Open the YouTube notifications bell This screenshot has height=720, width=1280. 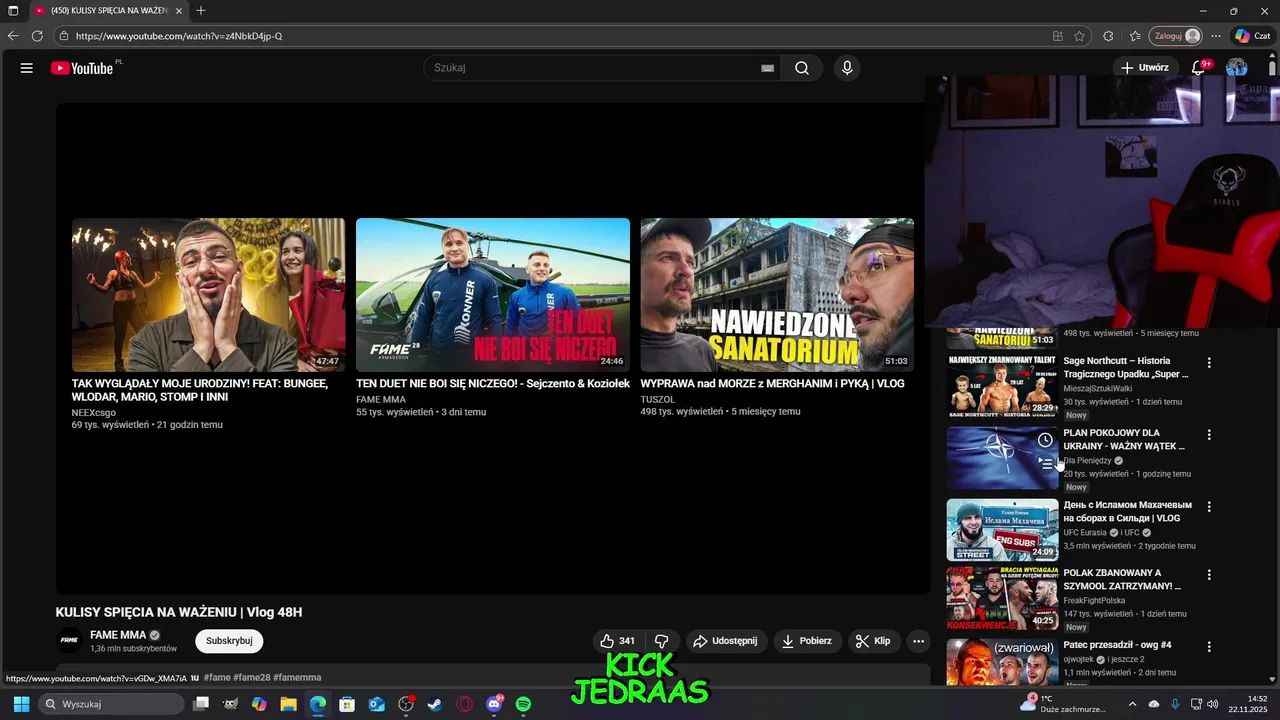(x=1198, y=68)
